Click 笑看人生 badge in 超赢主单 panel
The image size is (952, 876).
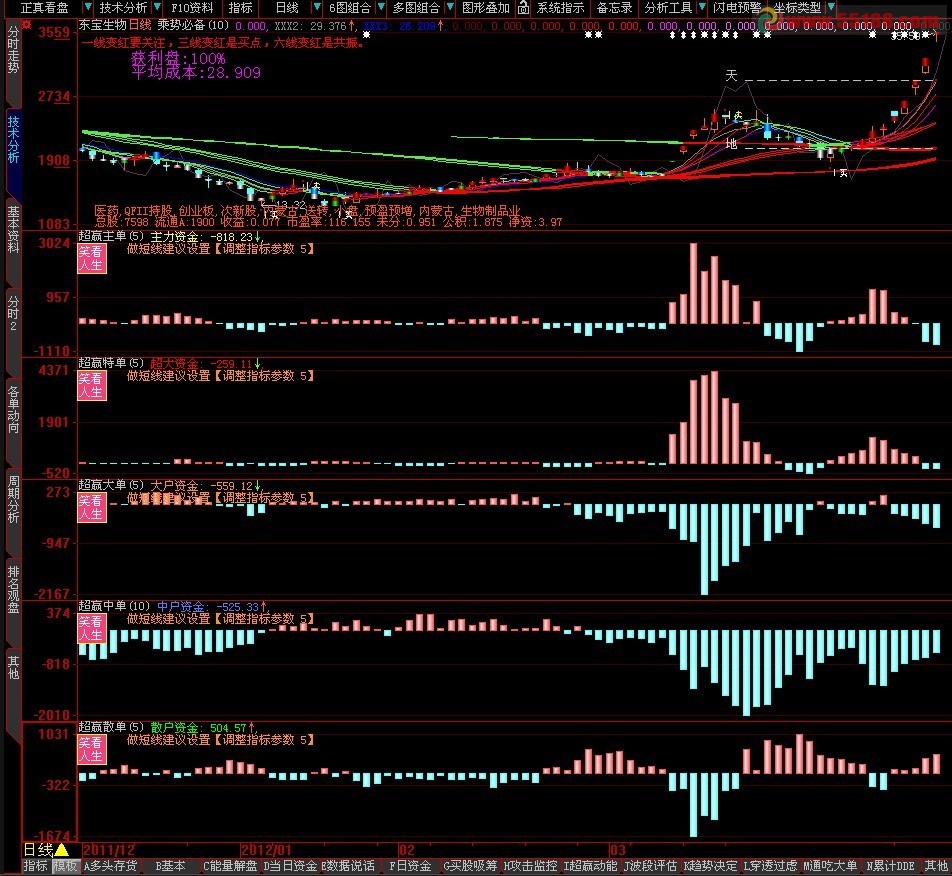tap(92, 258)
